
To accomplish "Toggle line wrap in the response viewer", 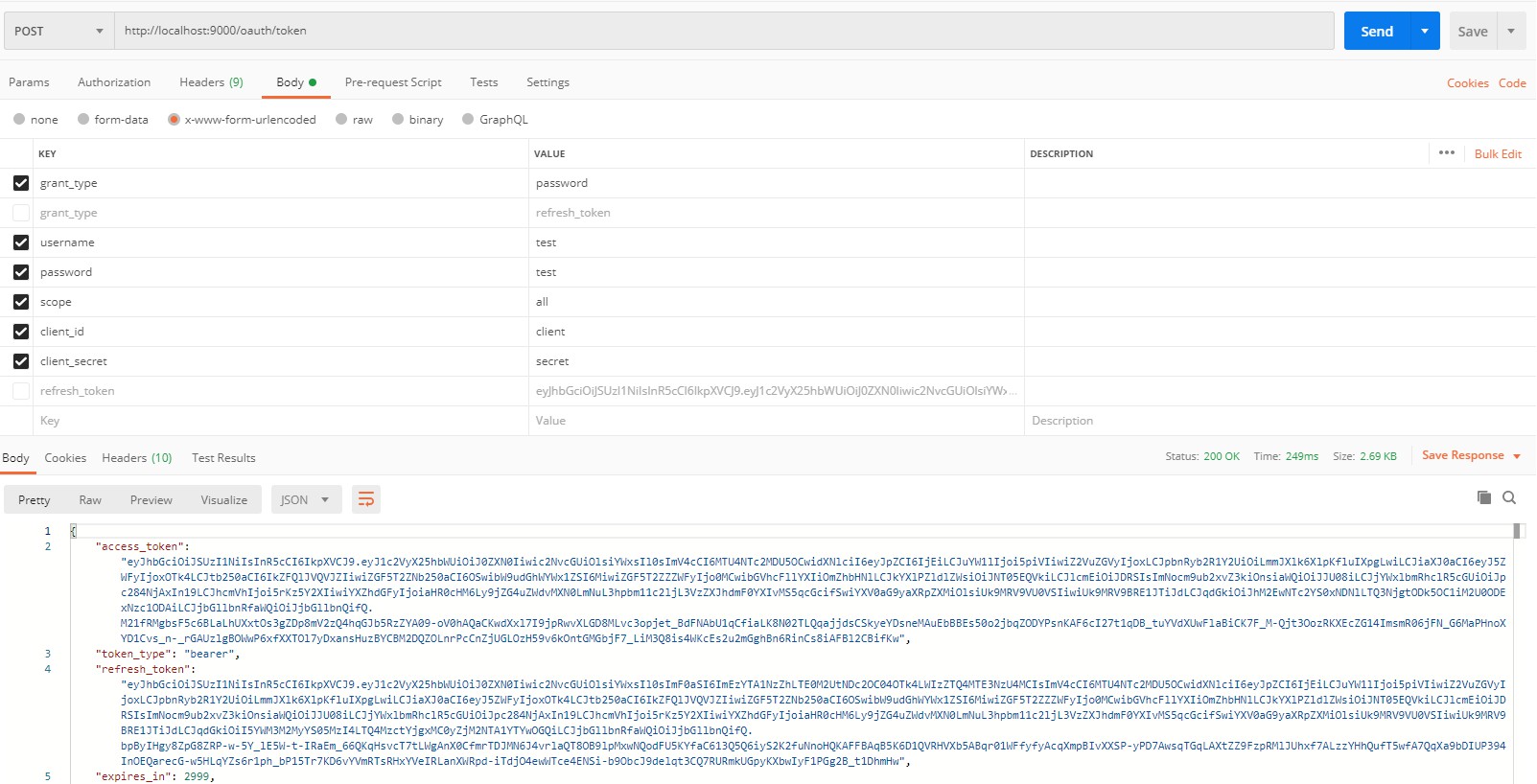I will pos(365,499).
